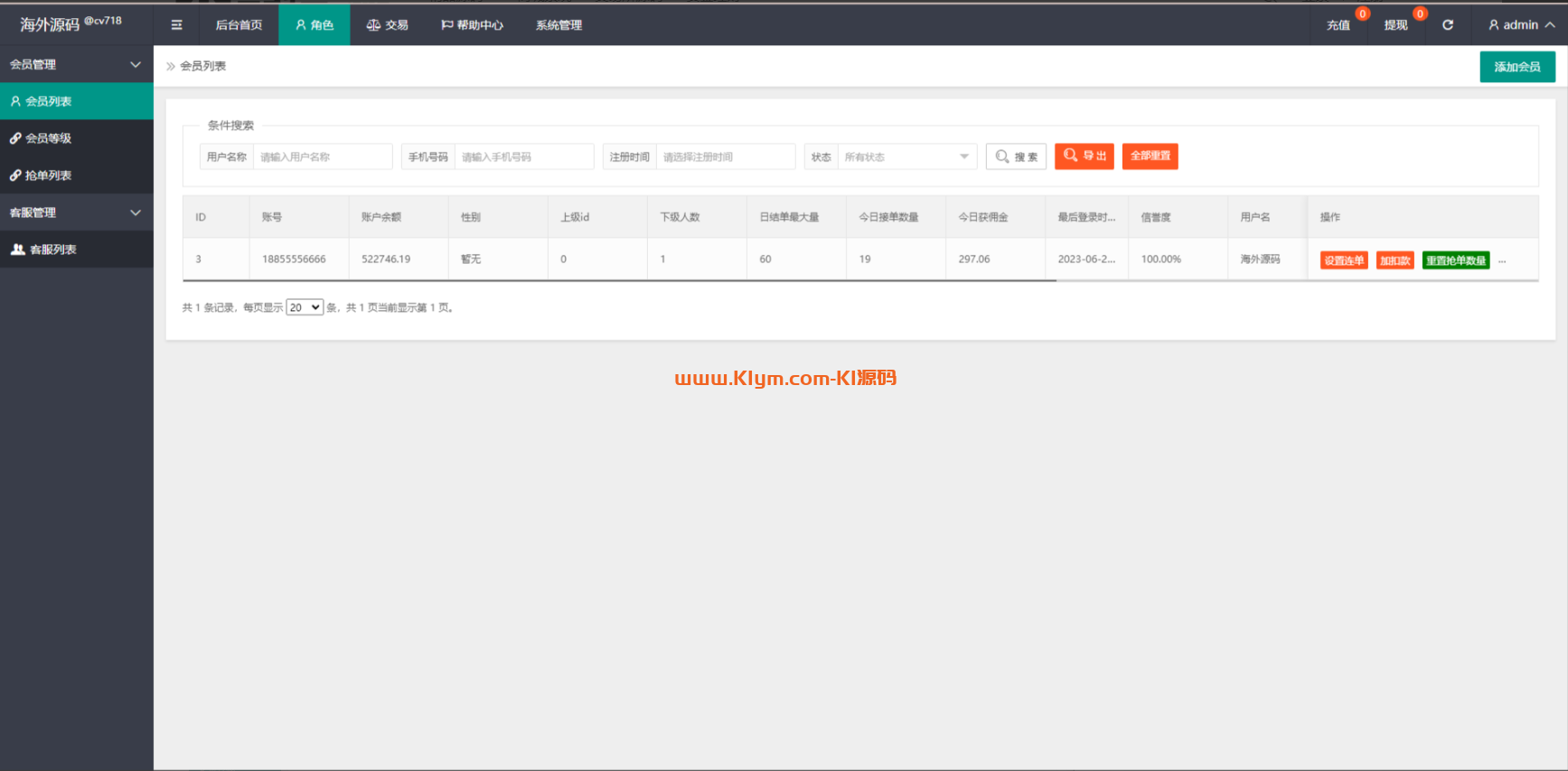Click the orange 导出 export button

tap(1084, 156)
